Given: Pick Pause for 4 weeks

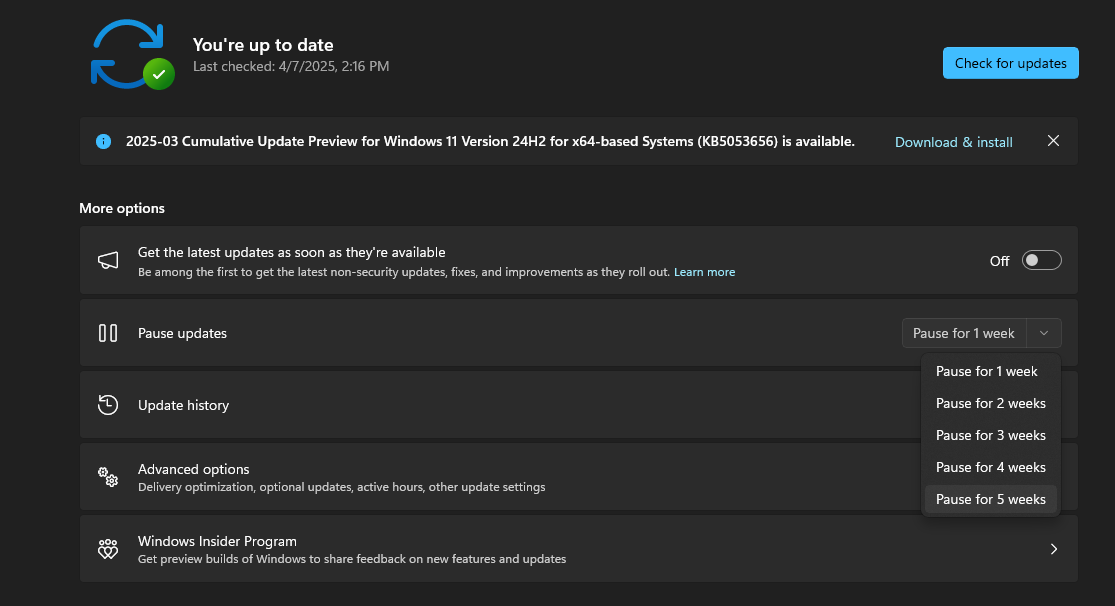Looking at the screenshot, I should point(990,467).
